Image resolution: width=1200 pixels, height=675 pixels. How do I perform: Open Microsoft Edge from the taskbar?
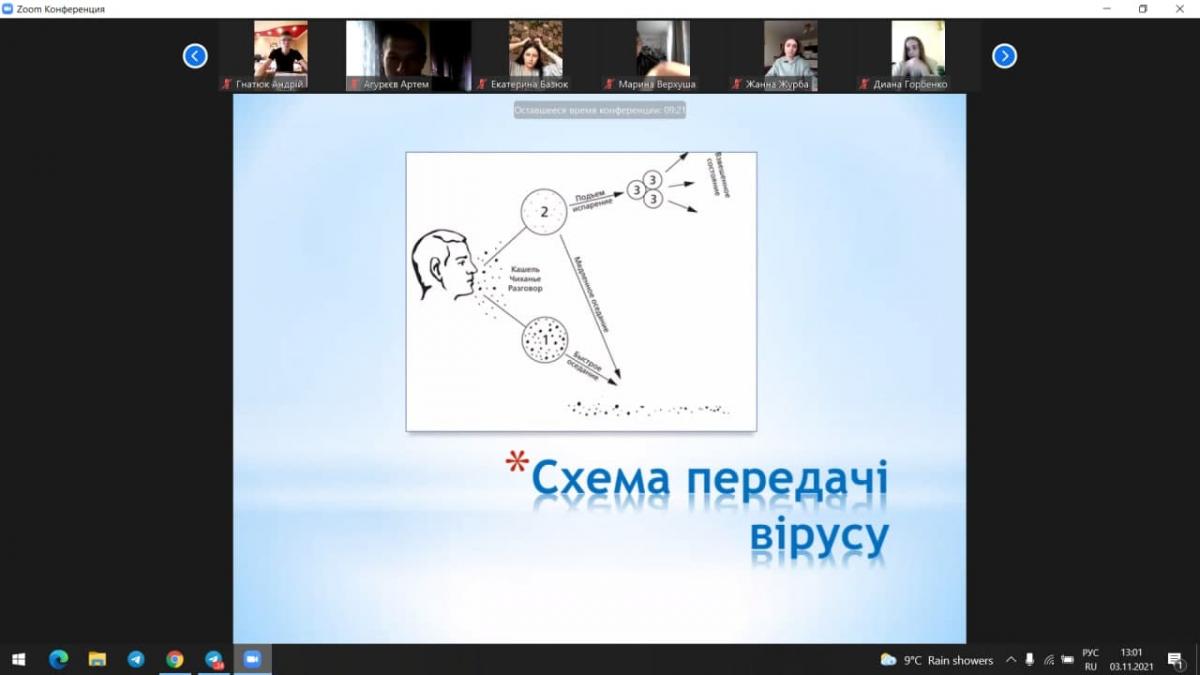(x=58, y=659)
